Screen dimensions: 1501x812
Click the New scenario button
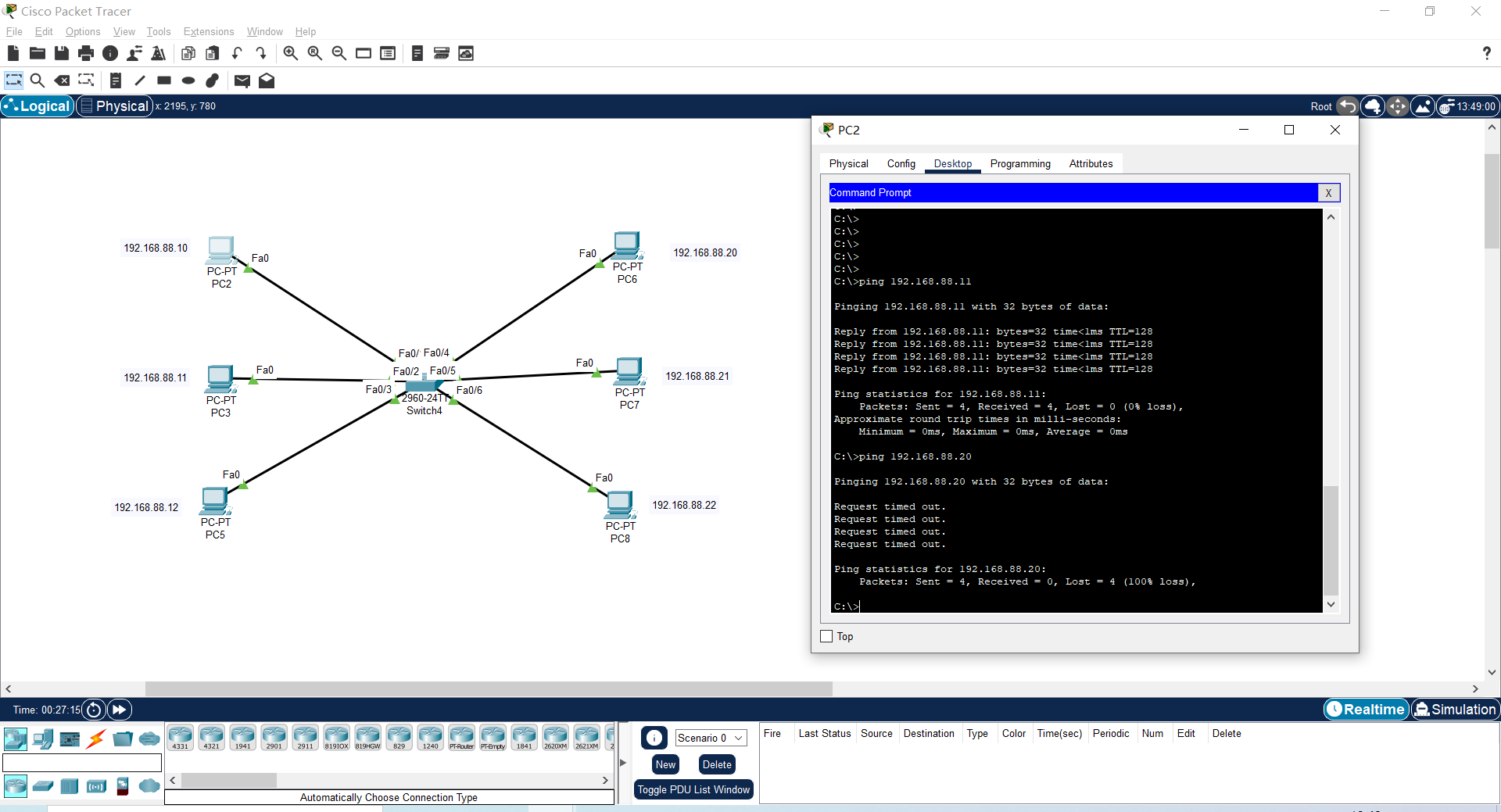pos(665,764)
